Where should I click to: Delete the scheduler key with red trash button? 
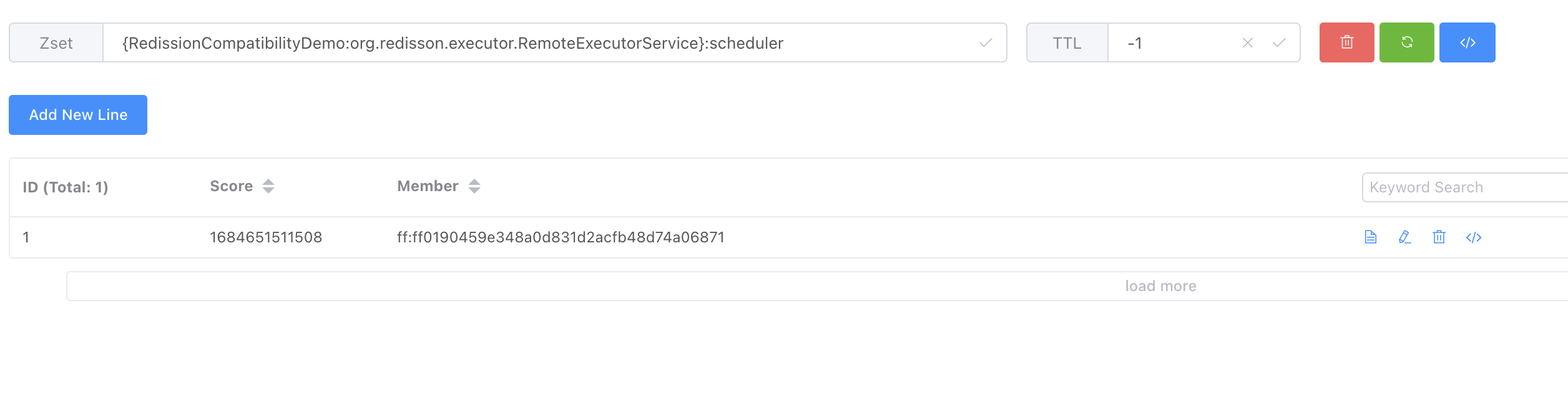pyautogui.click(x=1346, y=42)
